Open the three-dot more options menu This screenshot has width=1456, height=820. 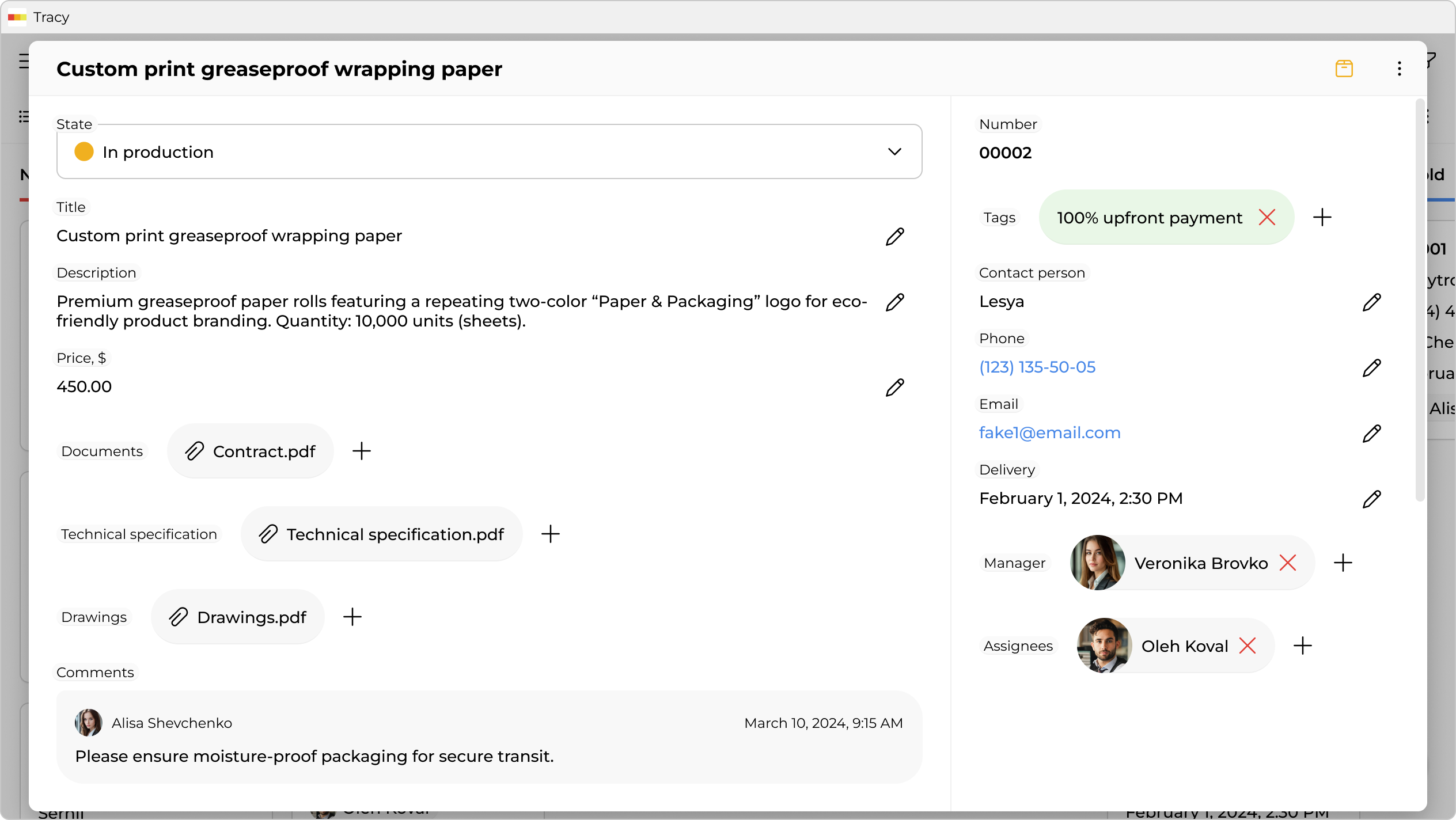tap(1399, 69)
